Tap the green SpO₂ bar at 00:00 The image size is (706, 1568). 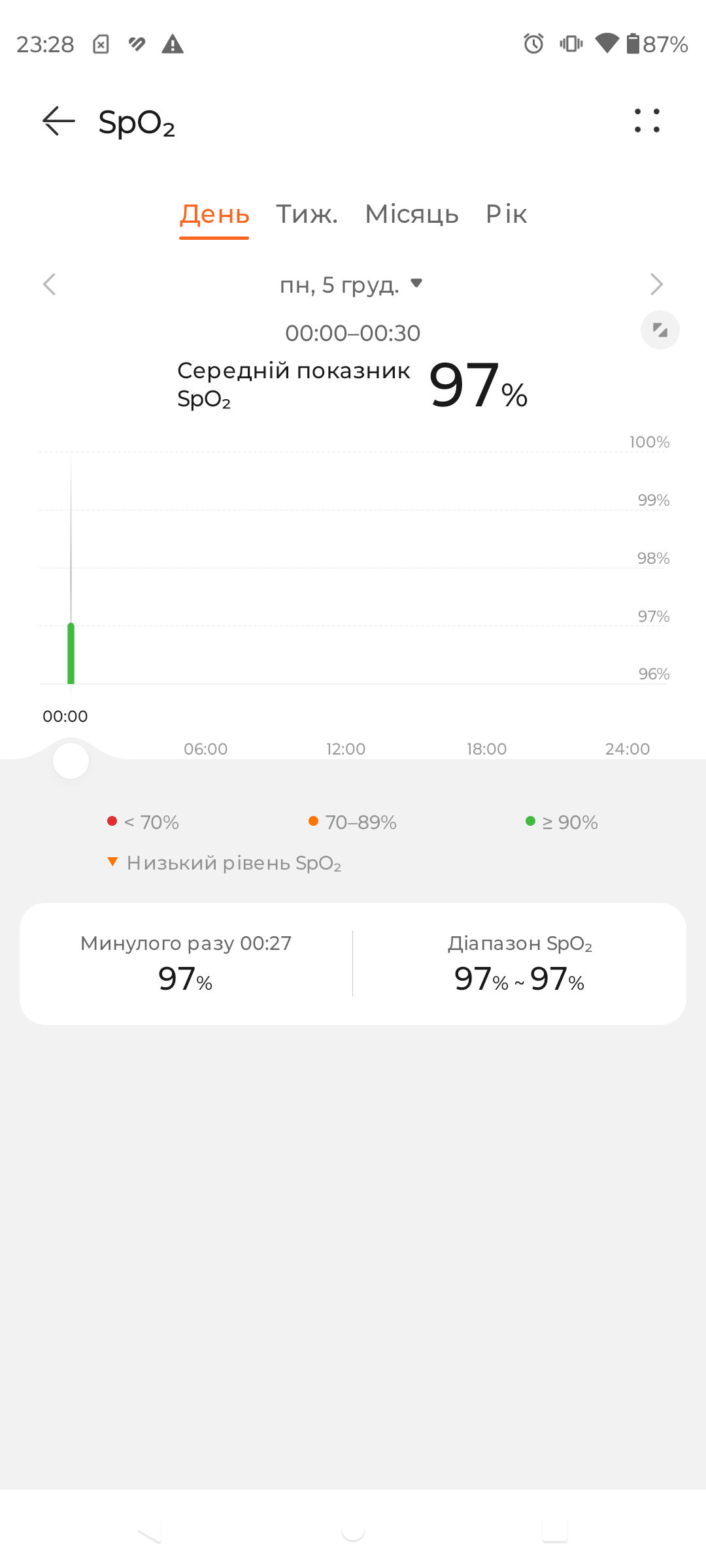71,653
